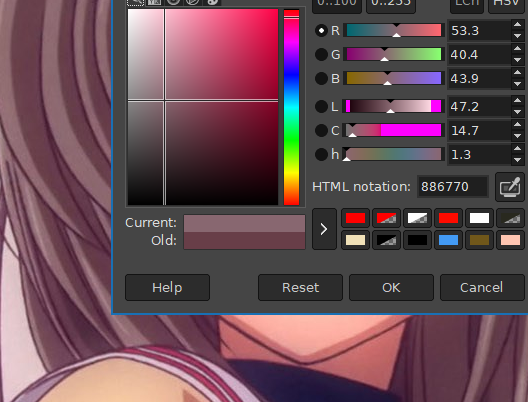Decrease R value with its down arrow

(x=518, y=36)
